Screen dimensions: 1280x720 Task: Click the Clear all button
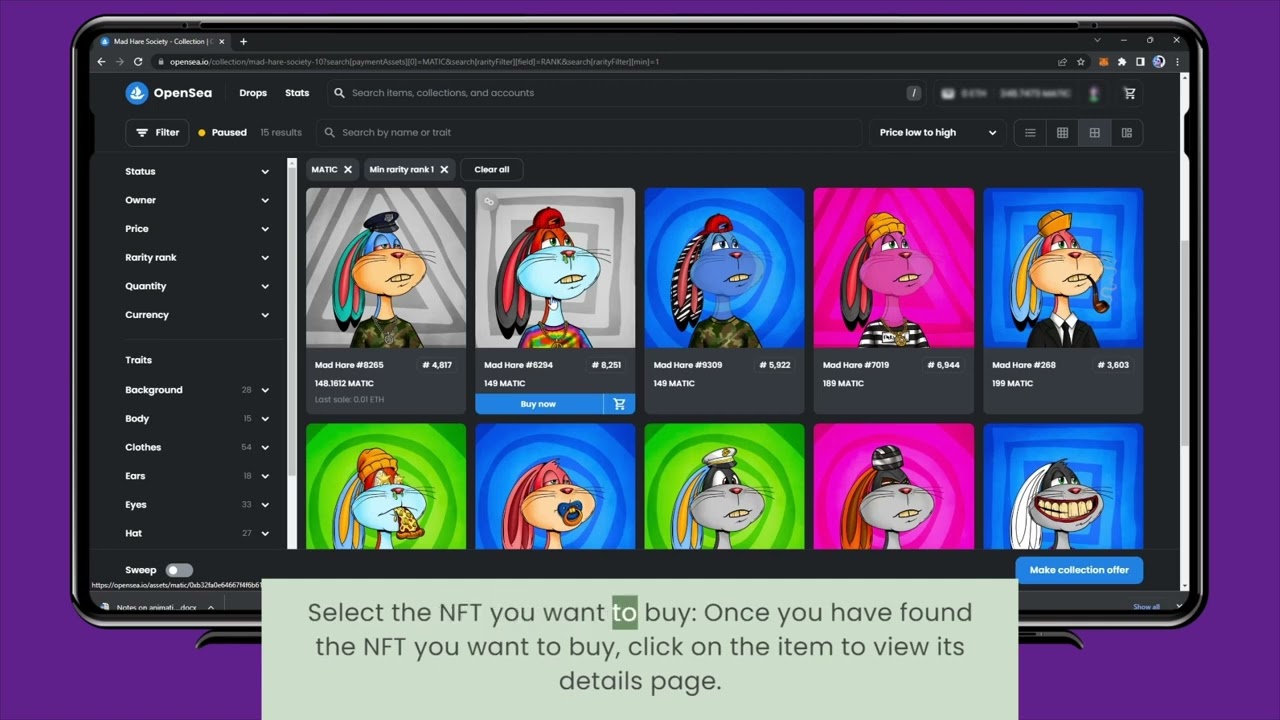click(x=491, y=170)
